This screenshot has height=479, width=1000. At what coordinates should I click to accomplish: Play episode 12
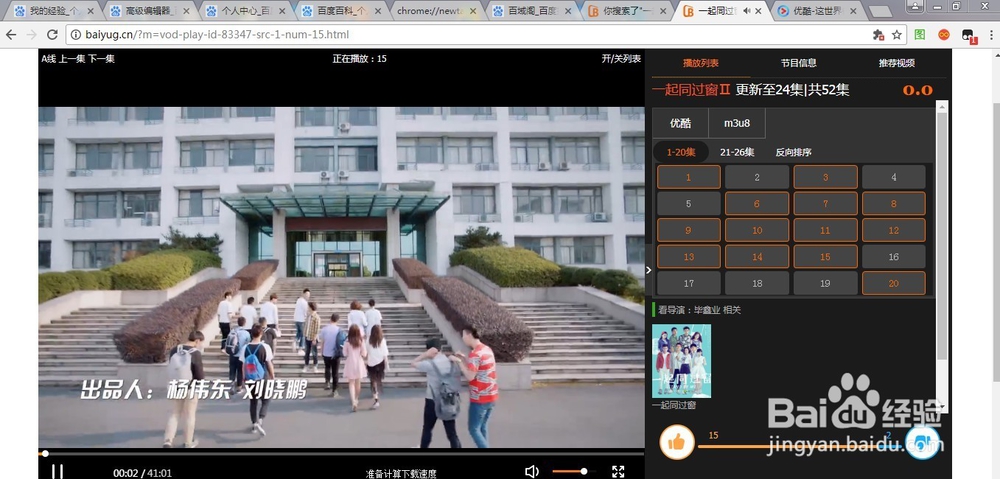(x=893, y=230)
